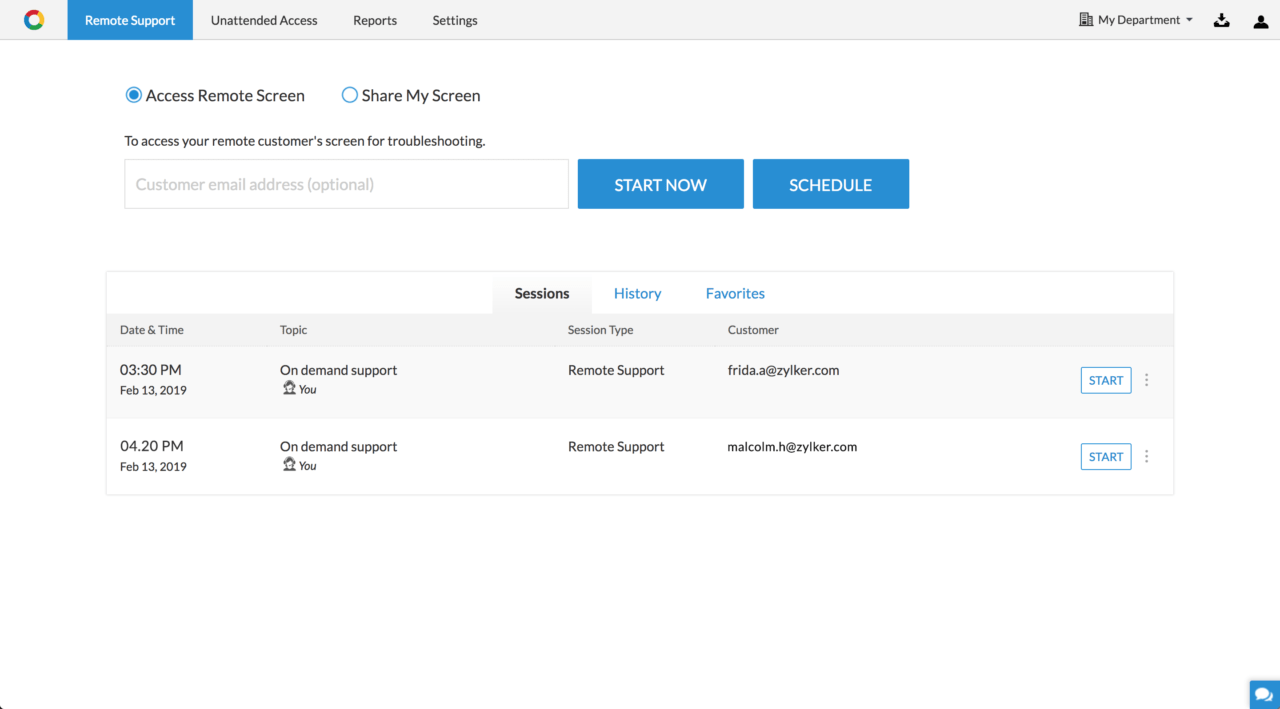Switch to the History tab
Viewport: 1280px width, 709px height.
[637, 293]
